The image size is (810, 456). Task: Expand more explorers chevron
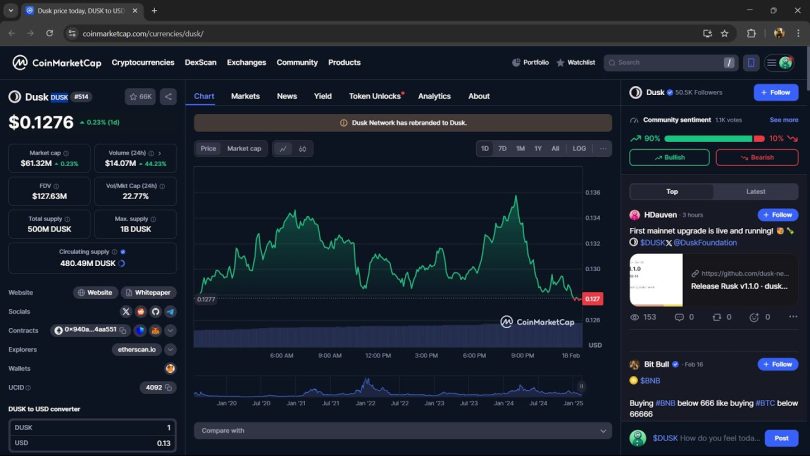tap(170, 350)
